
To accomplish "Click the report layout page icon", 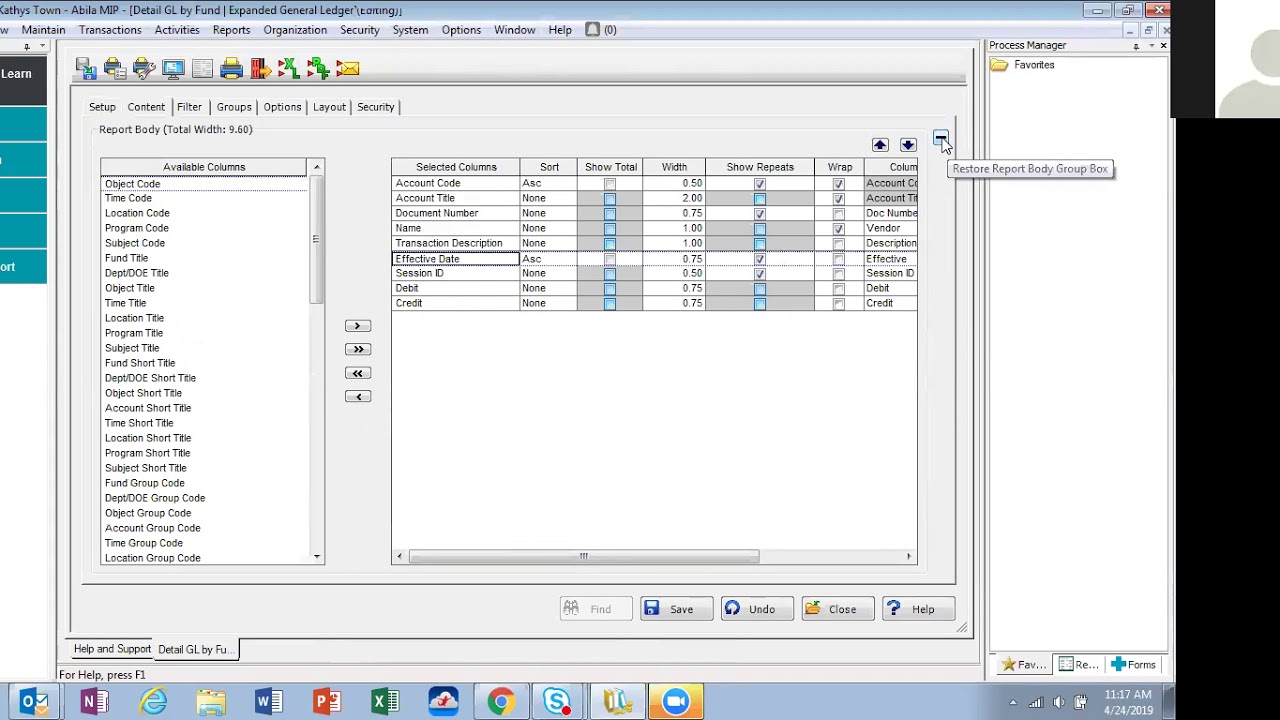I will click(202, 68).
